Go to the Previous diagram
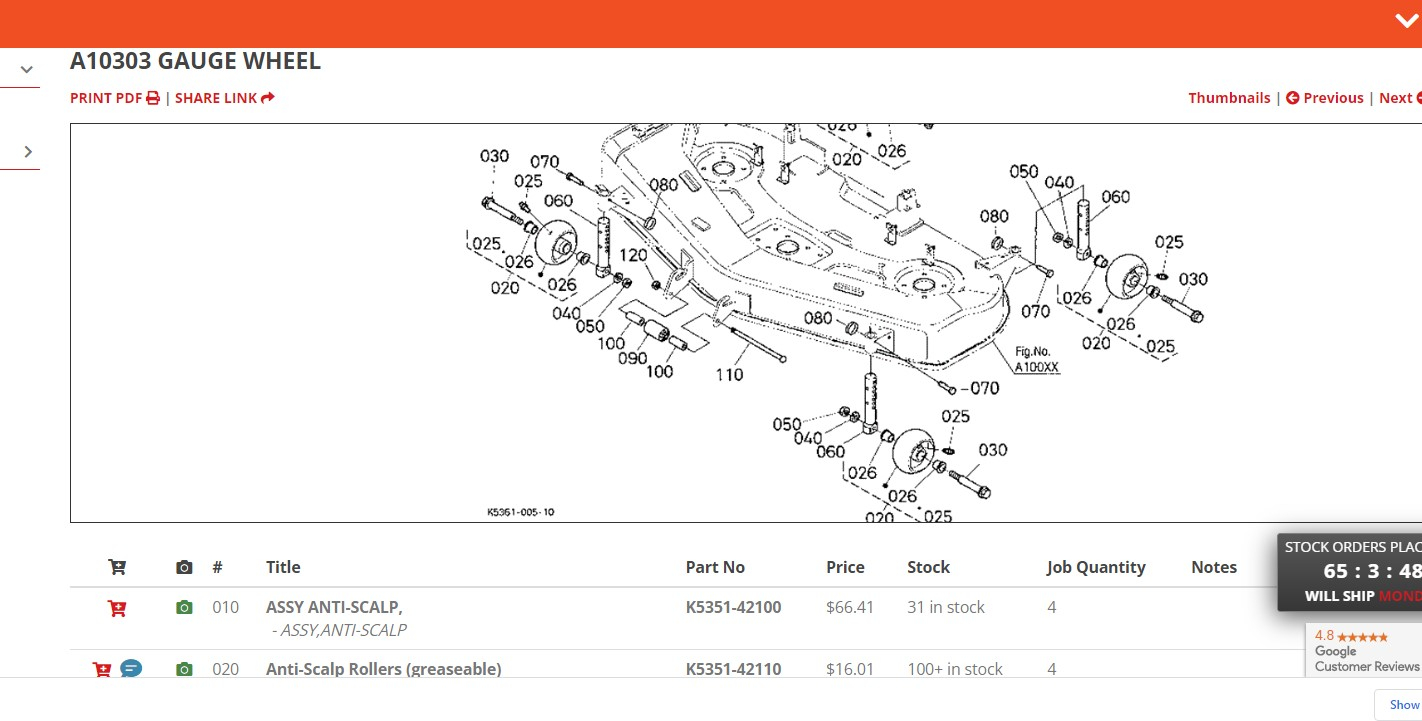Image resolution: width=1422 pixels, height=721 pixels. tap(1325, 98)
